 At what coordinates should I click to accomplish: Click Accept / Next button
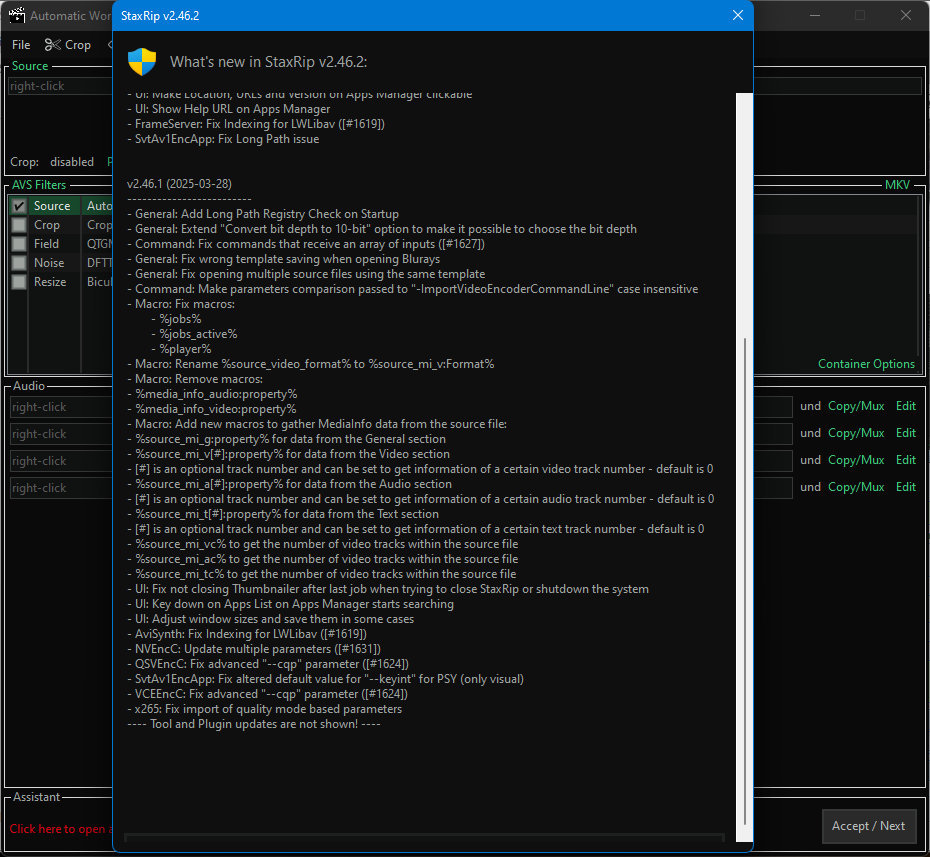(868, 826)
